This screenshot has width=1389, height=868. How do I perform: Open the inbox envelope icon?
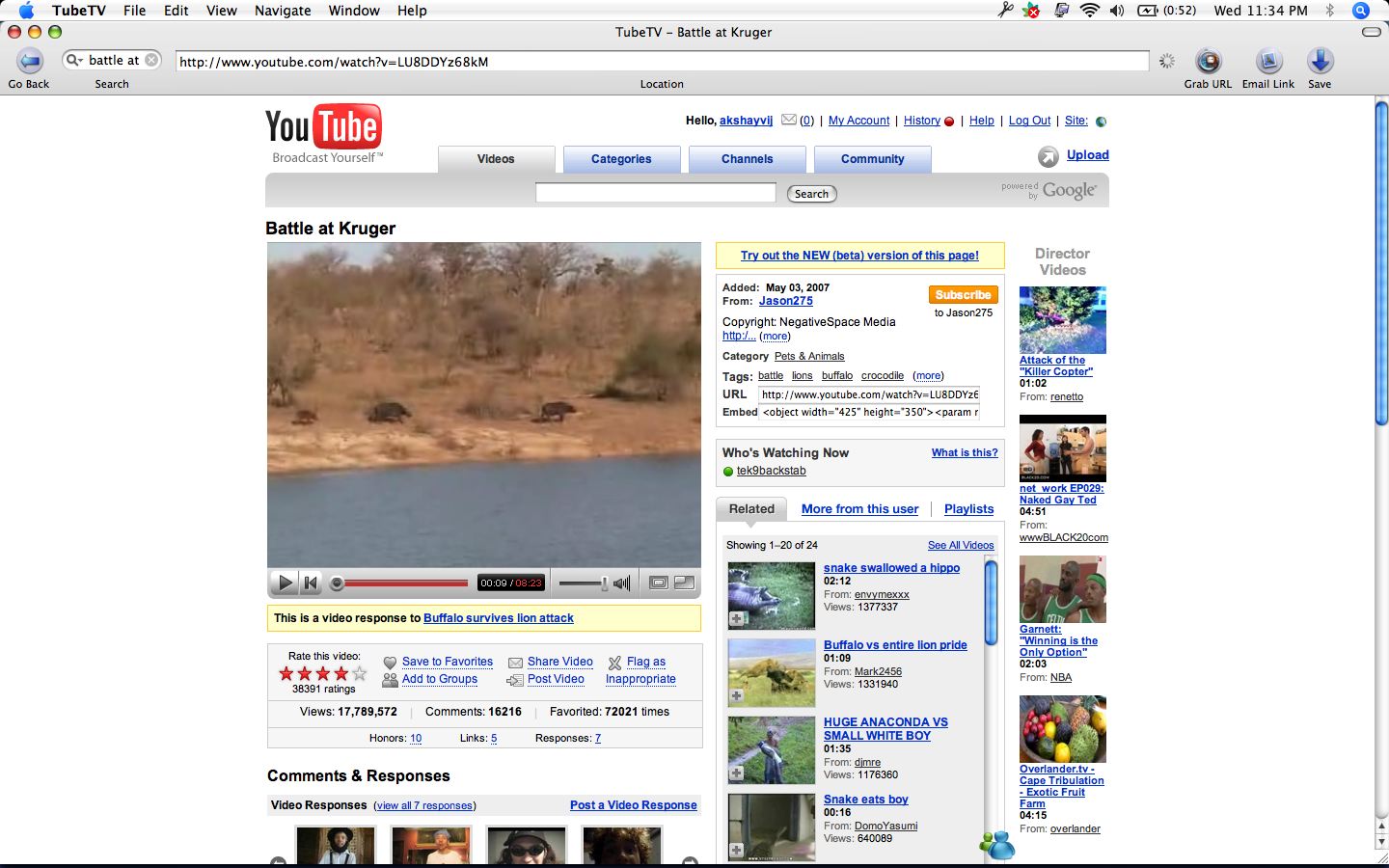(x=788, y=121)
